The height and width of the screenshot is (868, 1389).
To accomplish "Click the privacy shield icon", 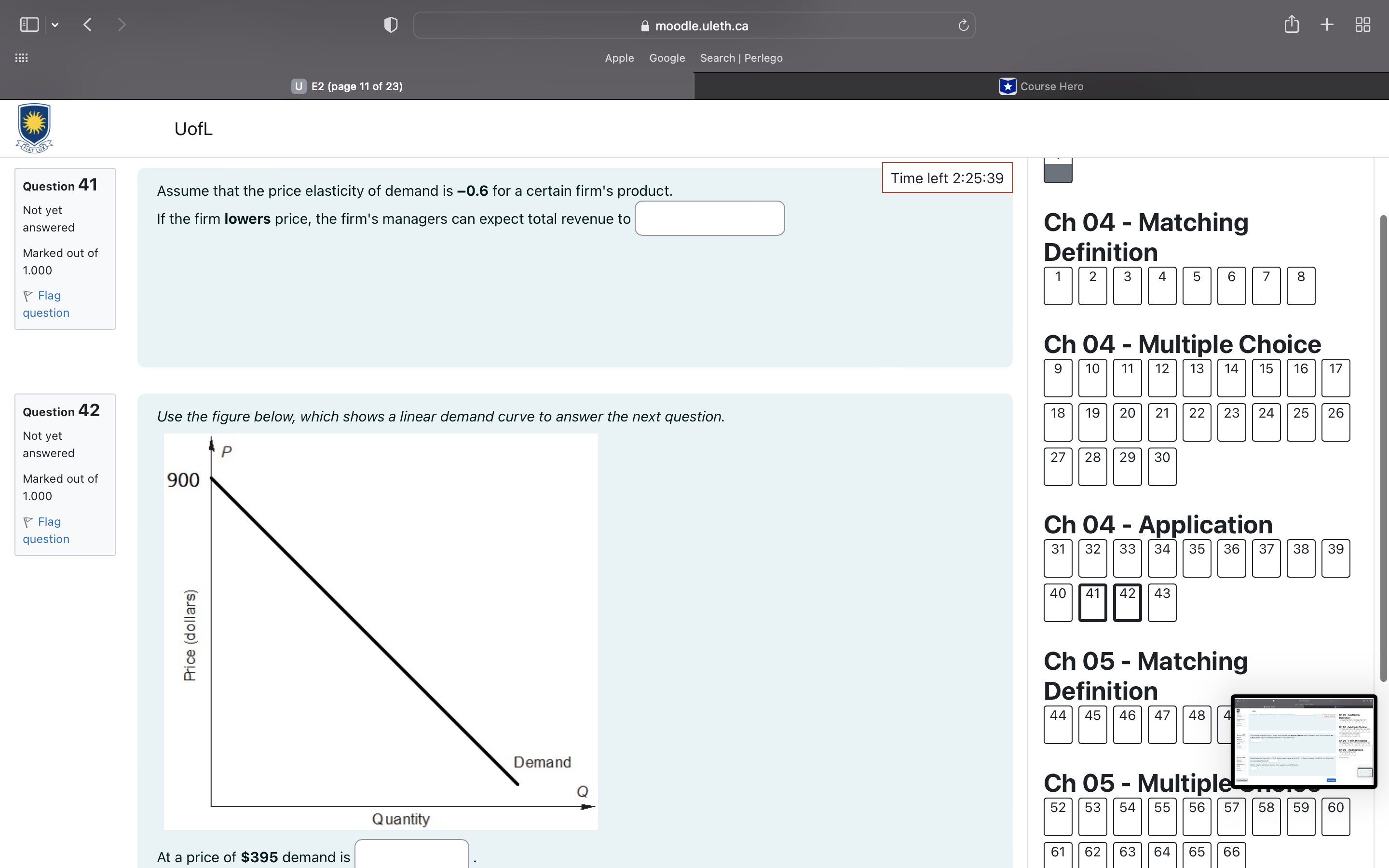I will pos(390,25).
